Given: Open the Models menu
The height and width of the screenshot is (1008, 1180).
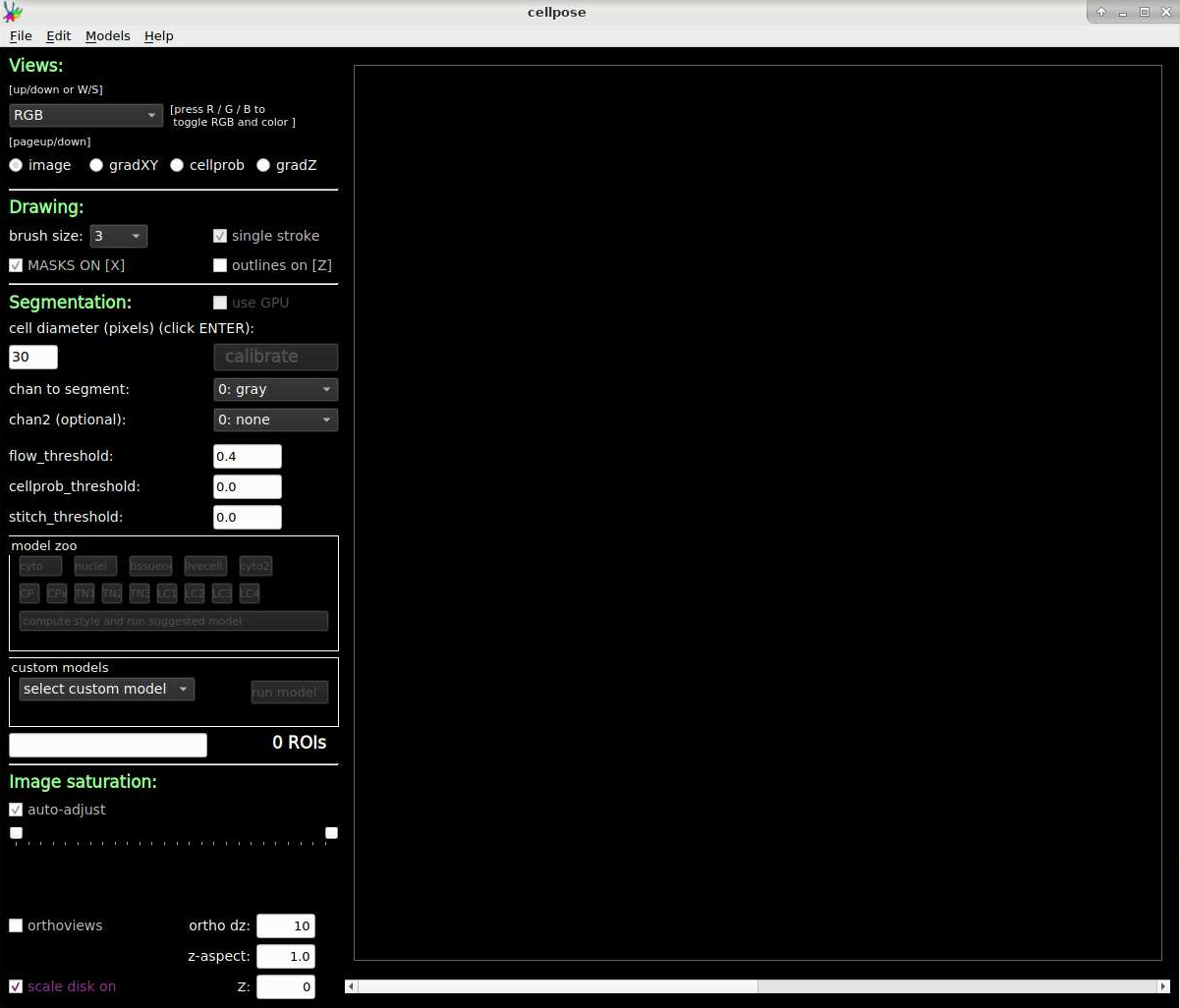Looking at the screenshot, I should pos(107,35).
